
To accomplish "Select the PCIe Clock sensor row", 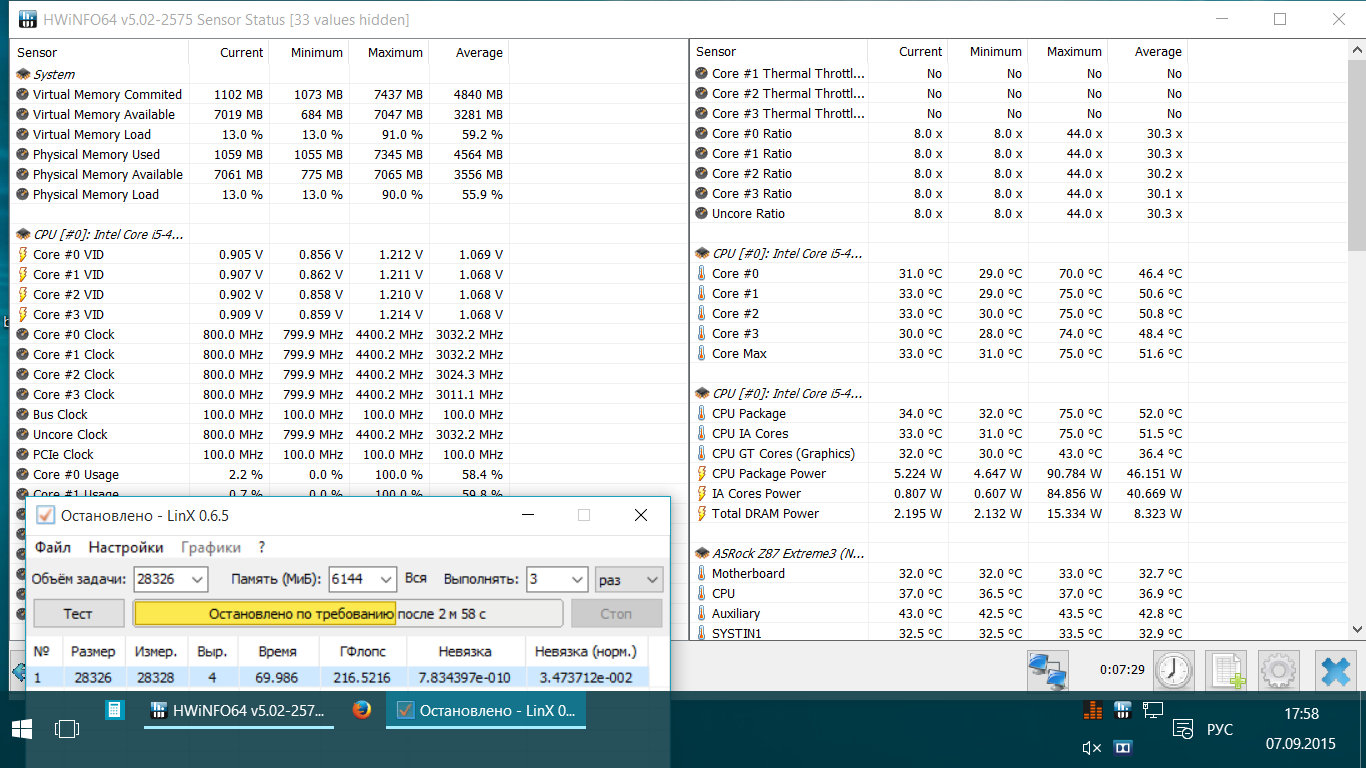I will click(259, 454).
